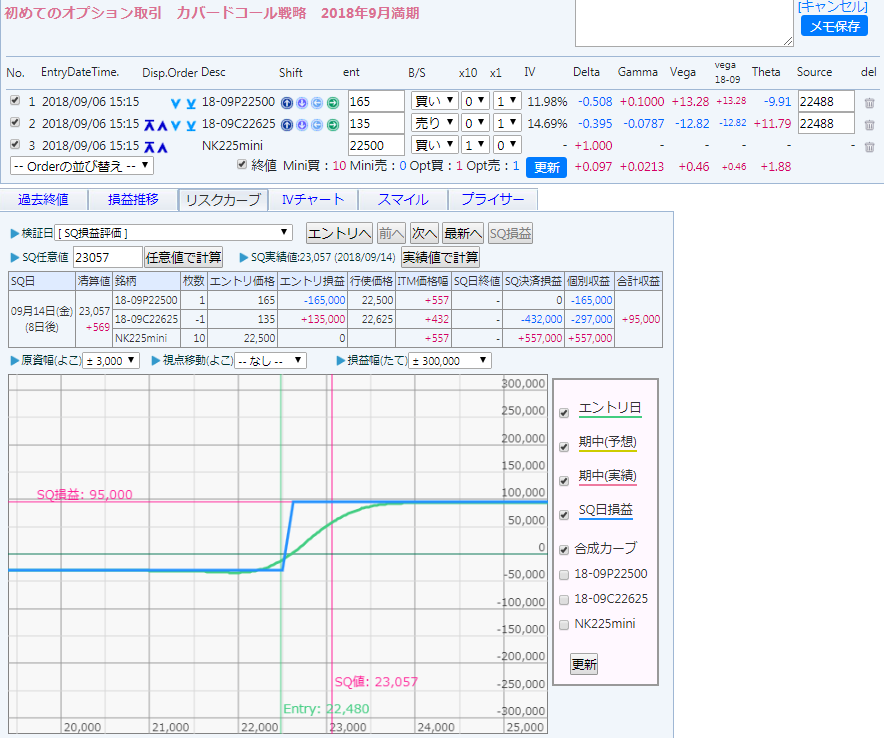This screenshot has width=884, height=738.
Task: Move order 1 to bottom of list
Action: click(191, 103)
